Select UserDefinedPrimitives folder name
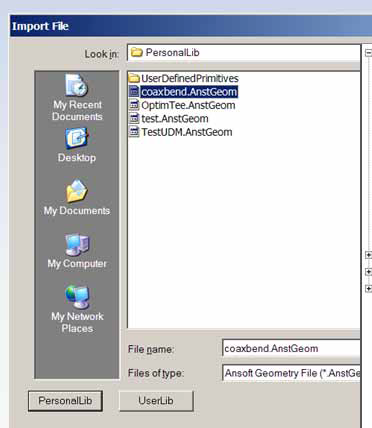The image size is (372, 428). pyautogui.click(x=190, y=78)
